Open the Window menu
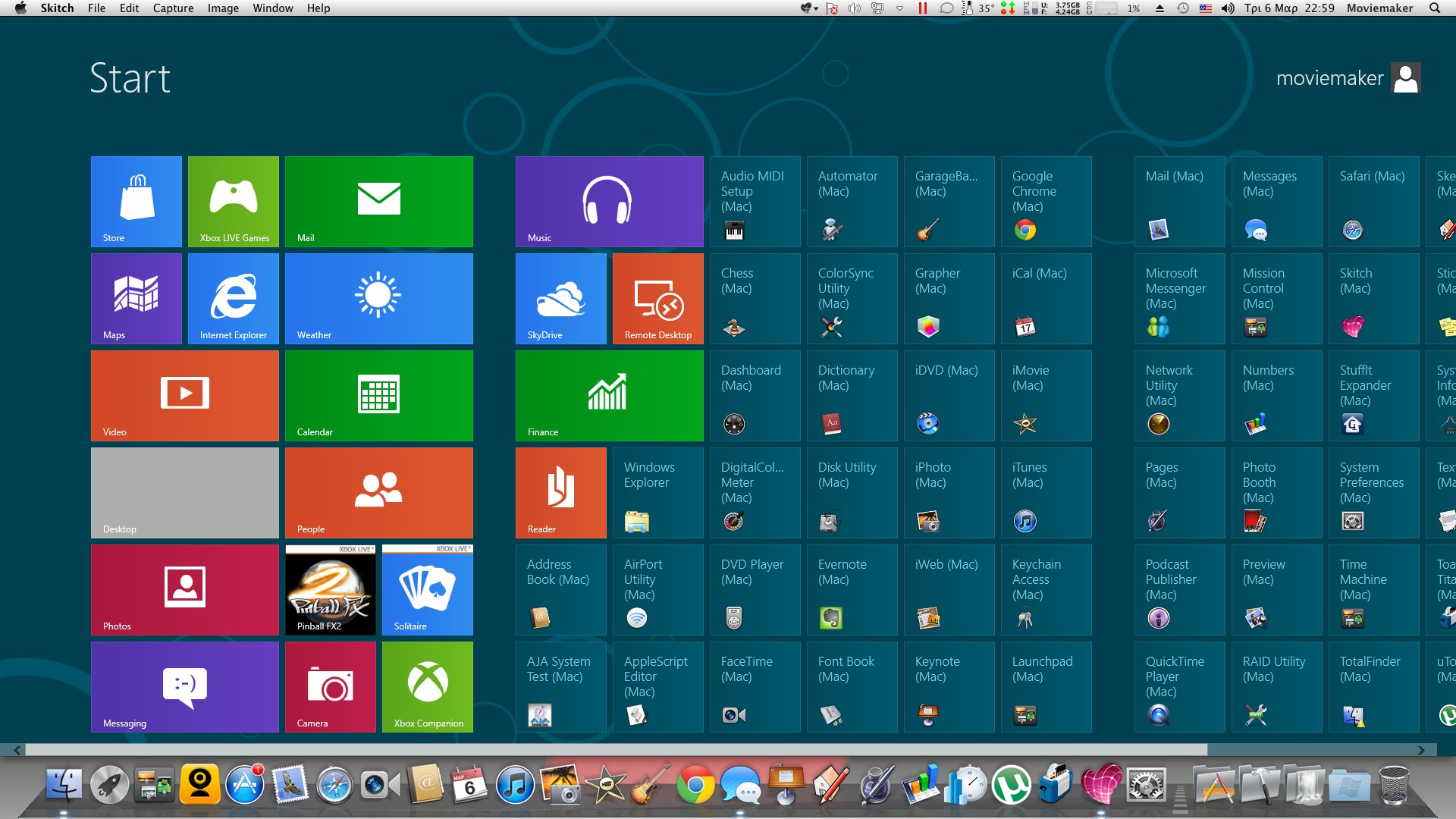This screenshot has width=1456, height=819. (273, 8)
